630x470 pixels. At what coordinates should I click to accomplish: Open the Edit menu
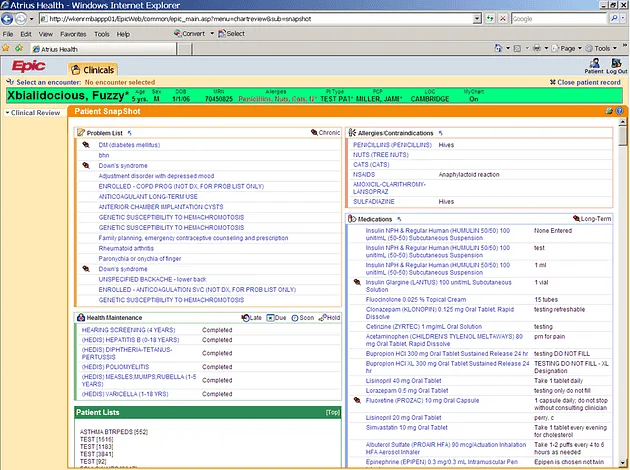[26, 34]
